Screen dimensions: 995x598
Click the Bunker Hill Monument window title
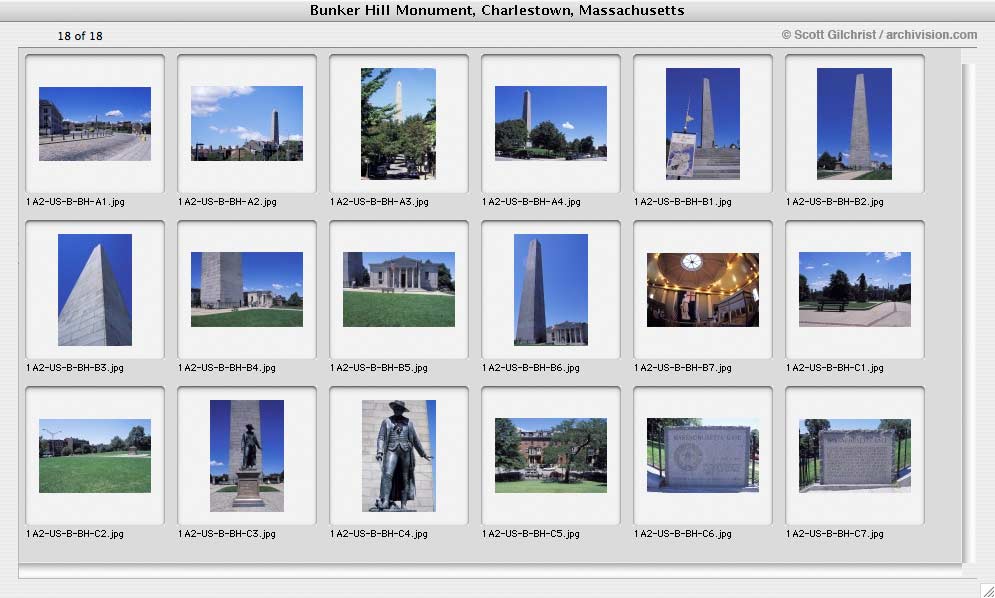tap(497, 10)
